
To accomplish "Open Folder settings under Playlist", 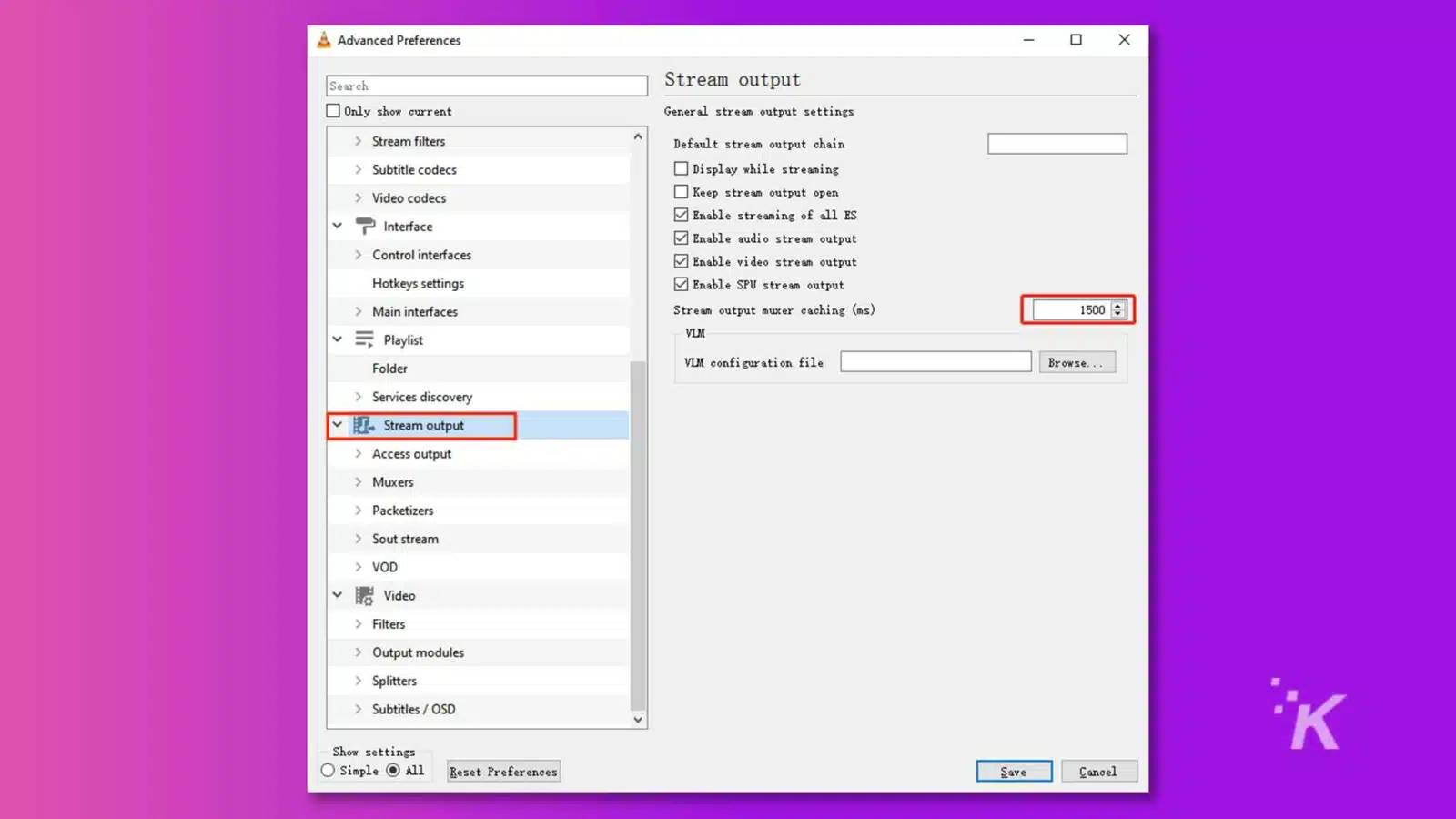I will coord(389,368).
